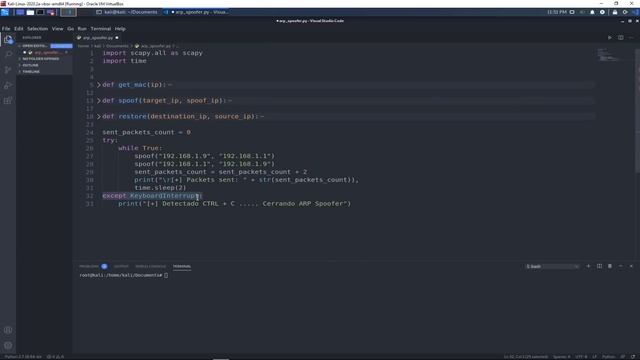Close the terminal panel

pyautogui.click(x=631, y=266)
